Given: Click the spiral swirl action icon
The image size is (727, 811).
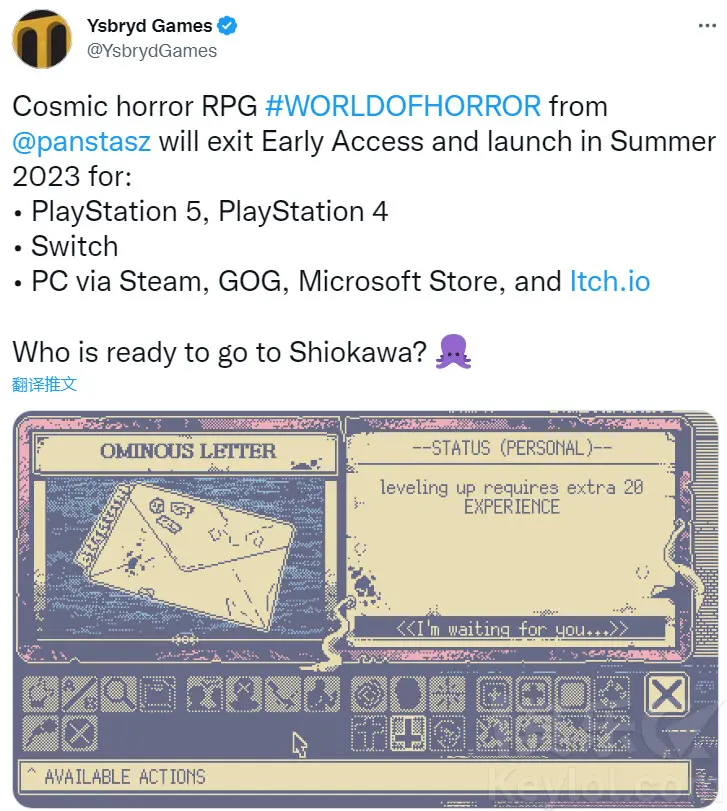Looking at the screenshot, I should coord(448,733).
